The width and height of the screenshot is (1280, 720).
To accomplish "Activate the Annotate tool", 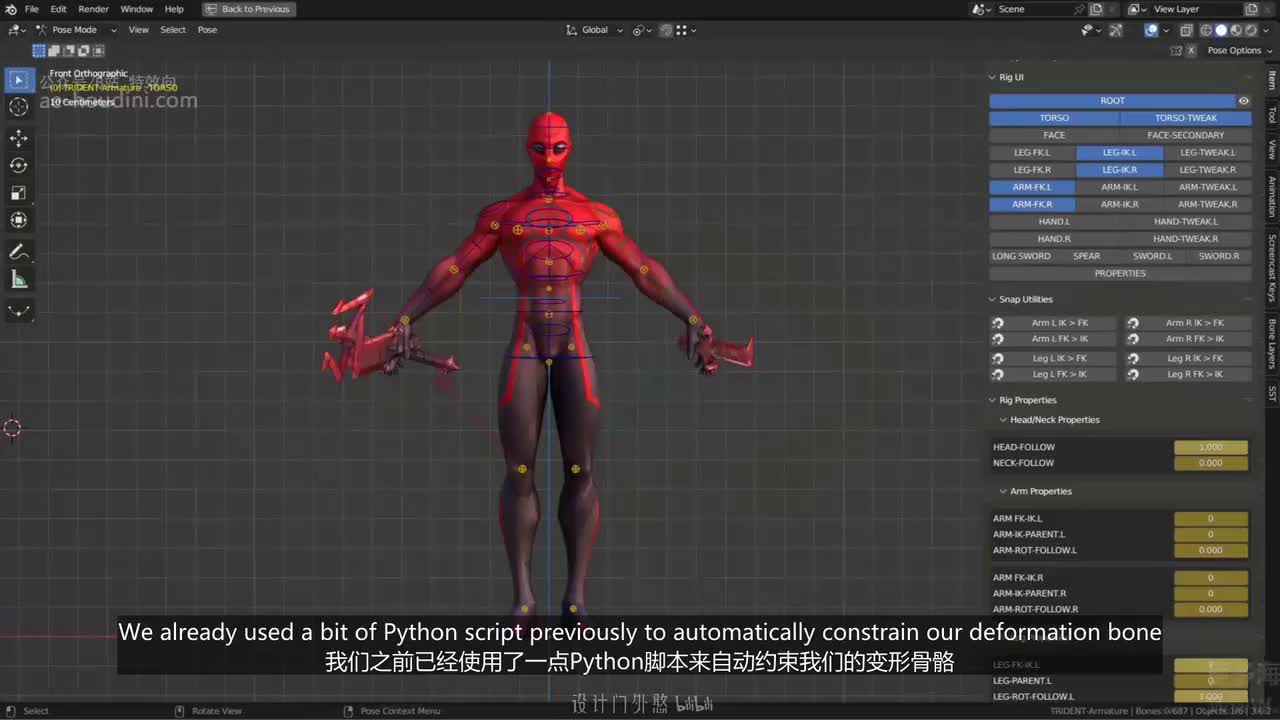I will tap(18, 252).
